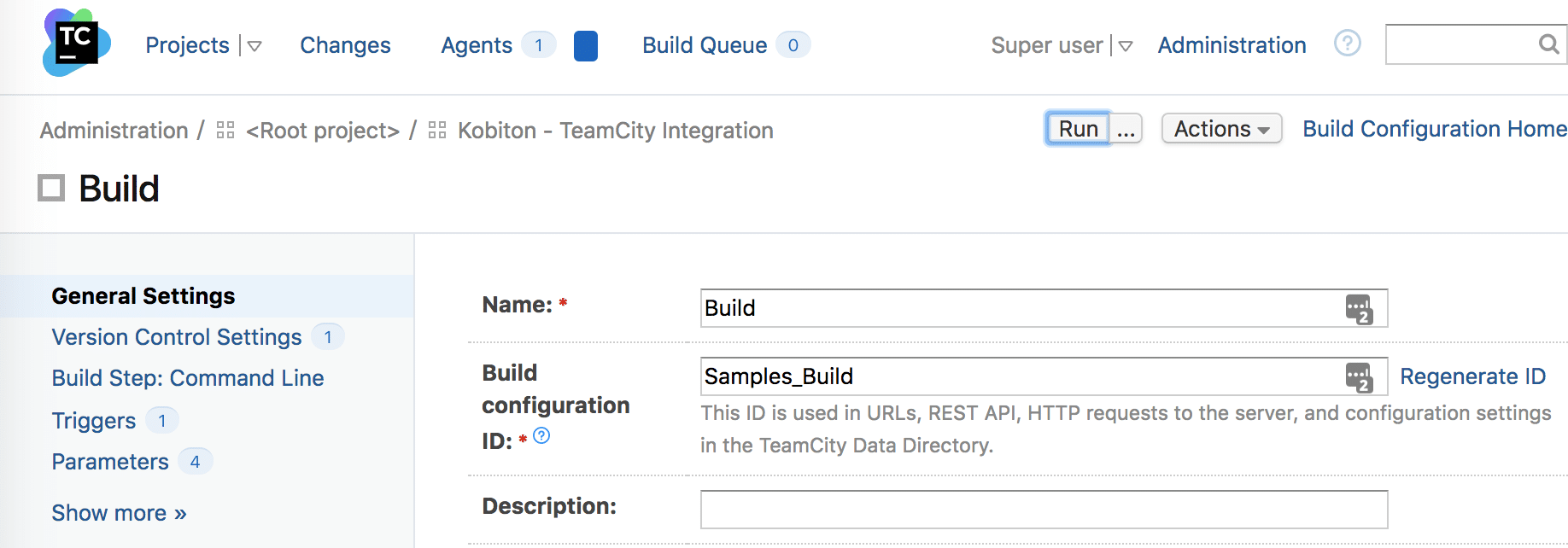Click the password manager icon in the Name field
The height and width of the screenshot is (548, 1568).
(x=1359, y=309)
